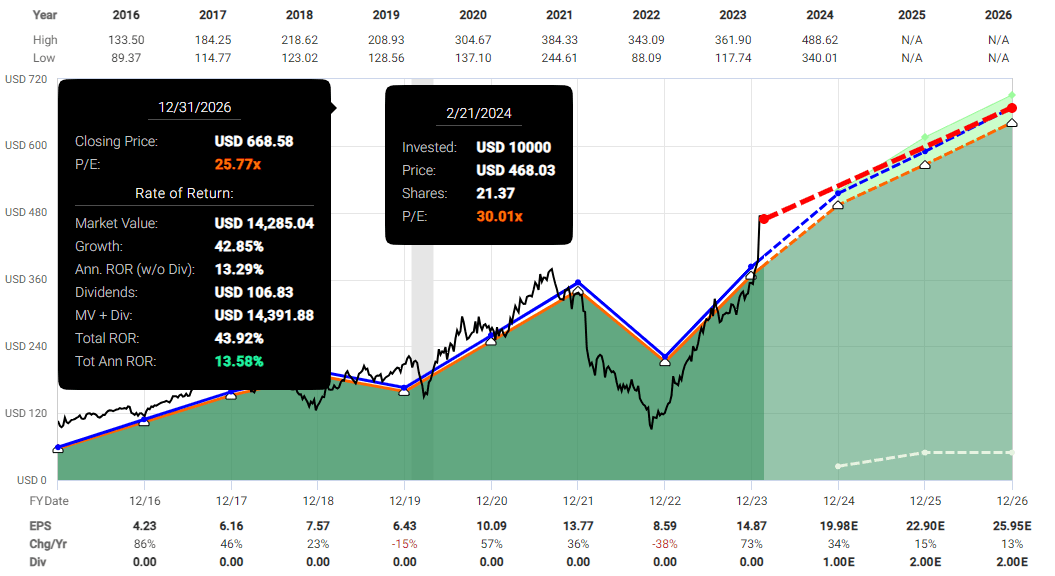Click the blue line peak marker at 12/21
This screenshot has height=576, width=1055.
pos(577,282)
